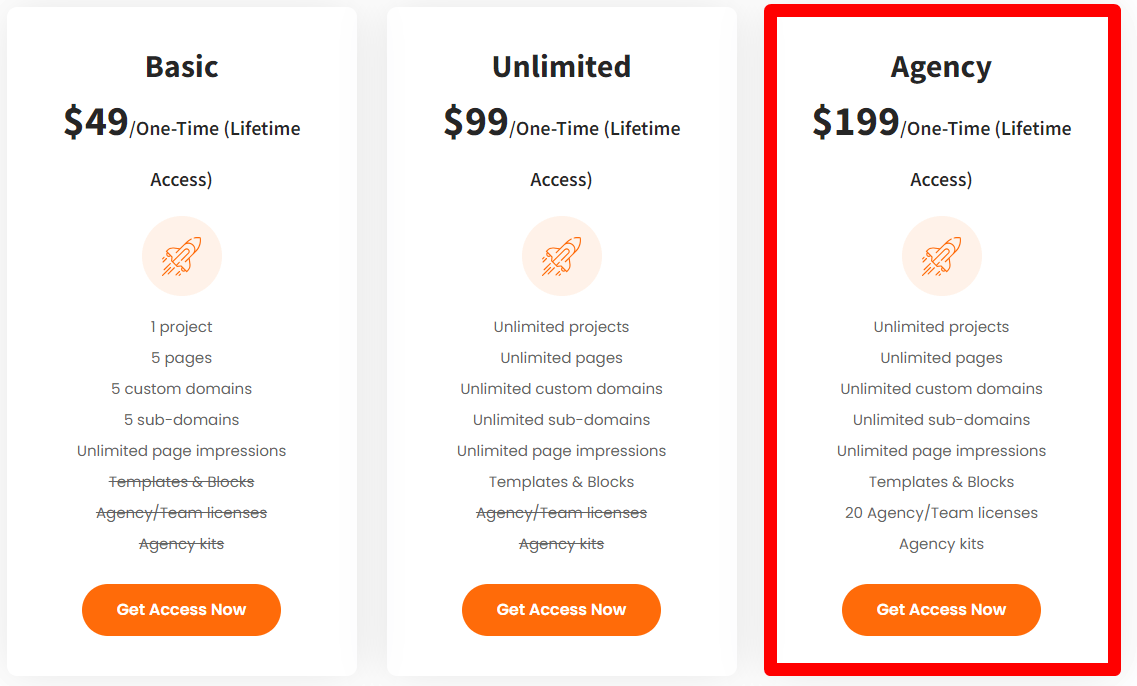The image size is (1137, 686).
Task: Click struck-through Agency kits in Unlimited plan
Action: [561, 544]
